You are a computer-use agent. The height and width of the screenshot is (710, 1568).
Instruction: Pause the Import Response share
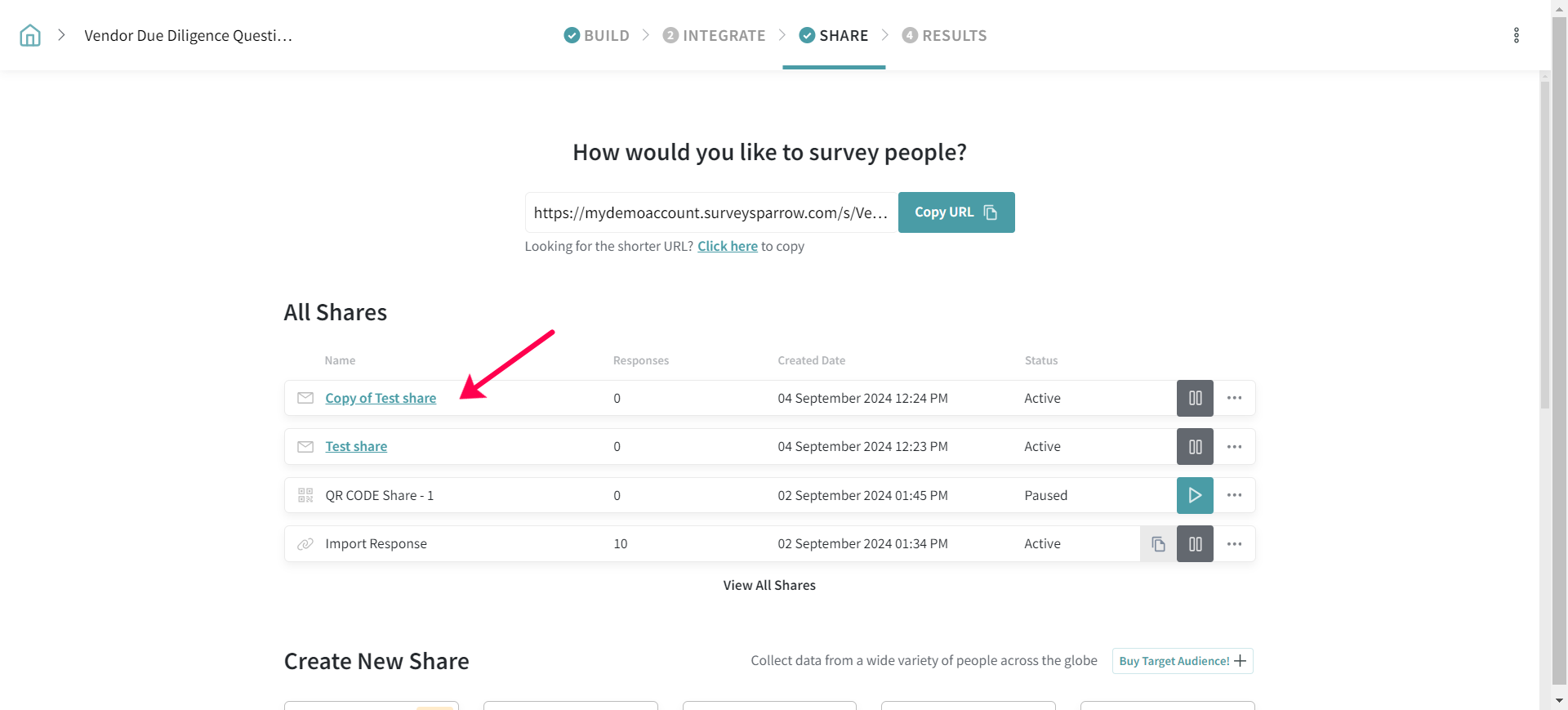click(1194, 544)
